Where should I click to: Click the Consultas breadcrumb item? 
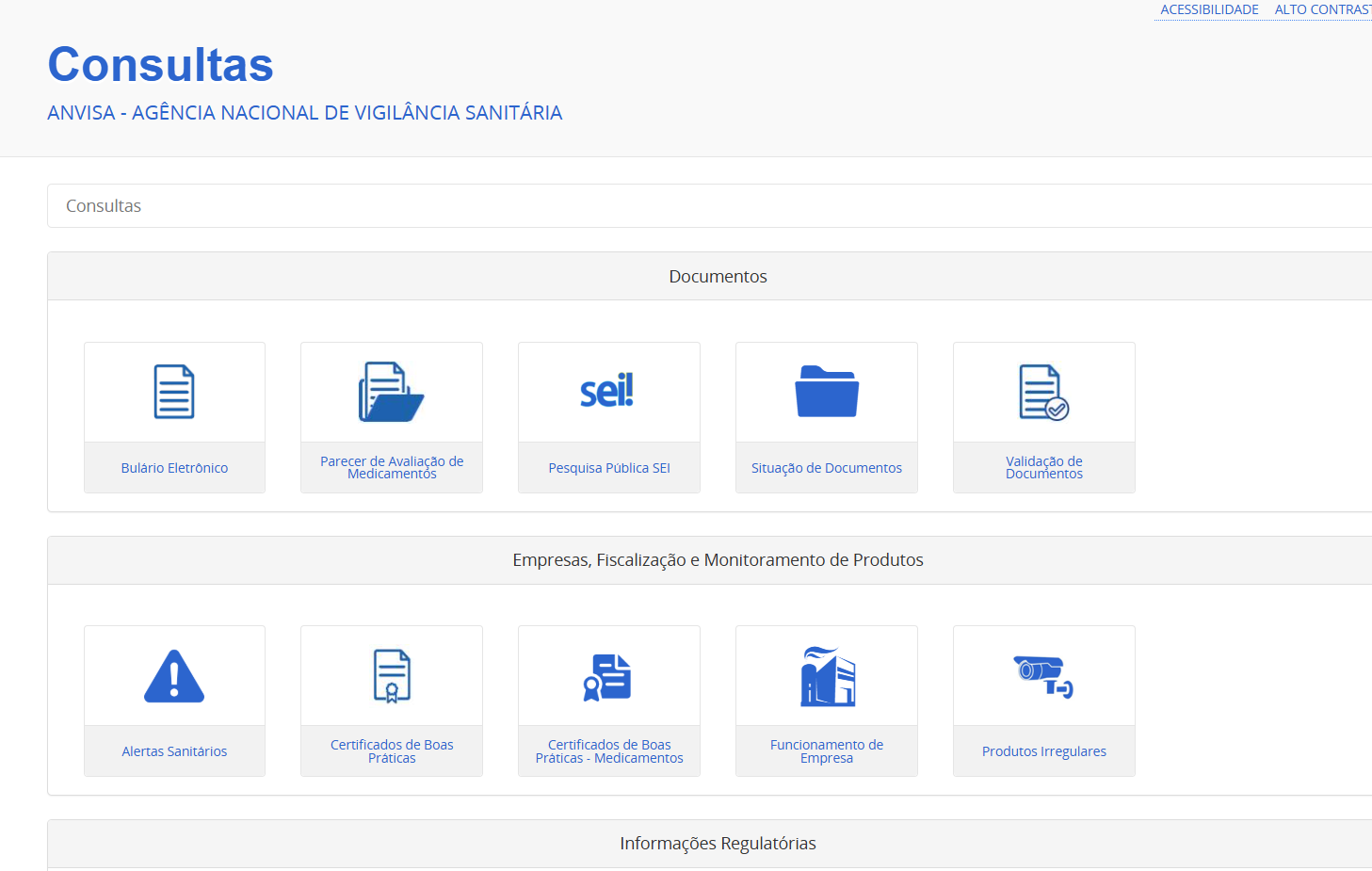(x=104, y=206)
